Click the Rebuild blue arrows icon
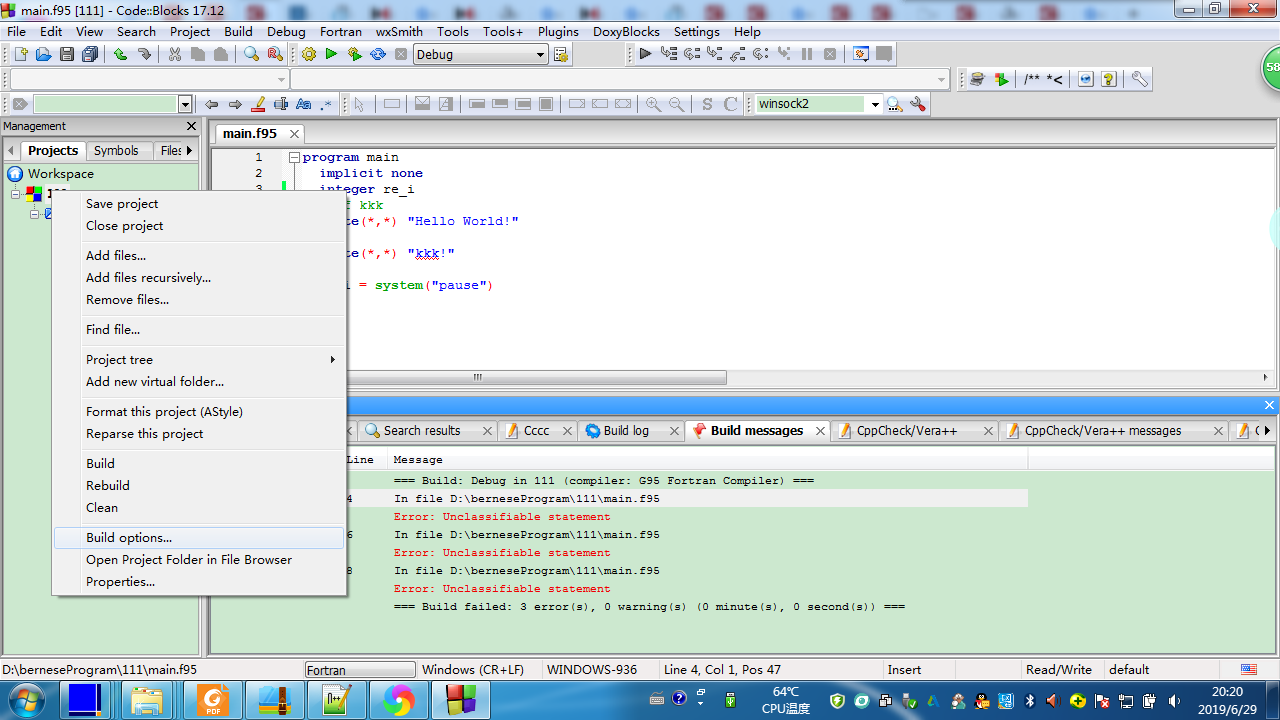The height and width of the screenshot is (720, 1280). tap(378, 54)
